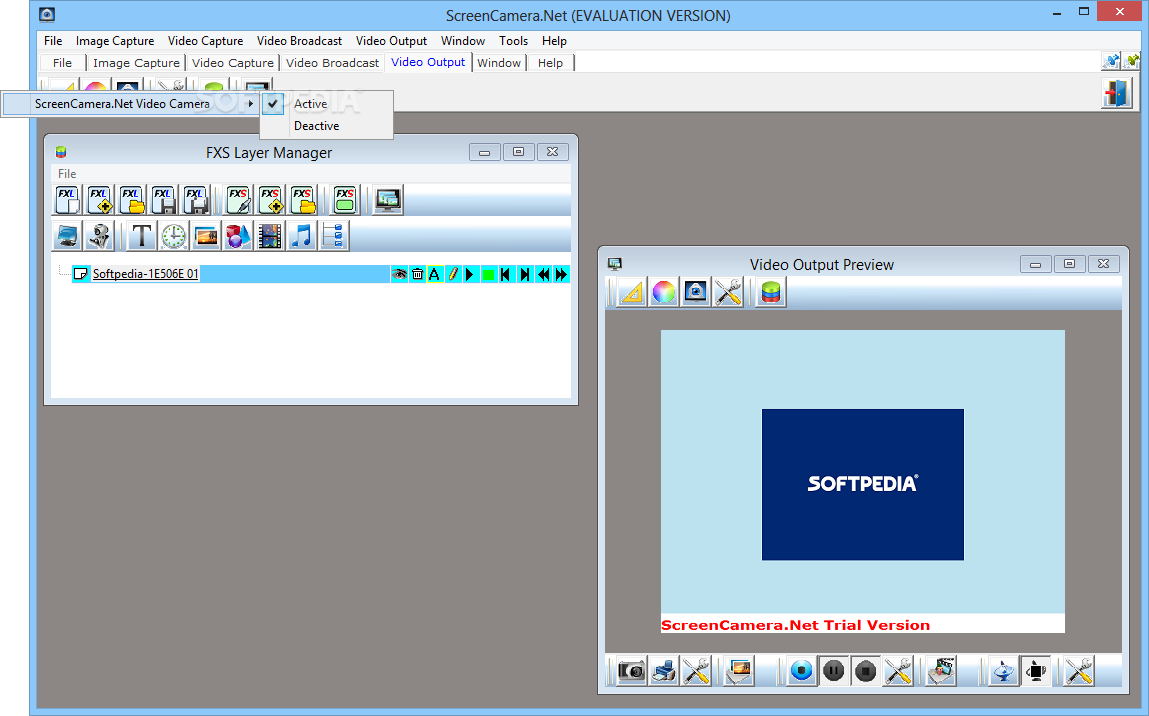1149x716 pixels.
Task: Click the FXS green rectangle icon
Action: click(x=344, y=199)
